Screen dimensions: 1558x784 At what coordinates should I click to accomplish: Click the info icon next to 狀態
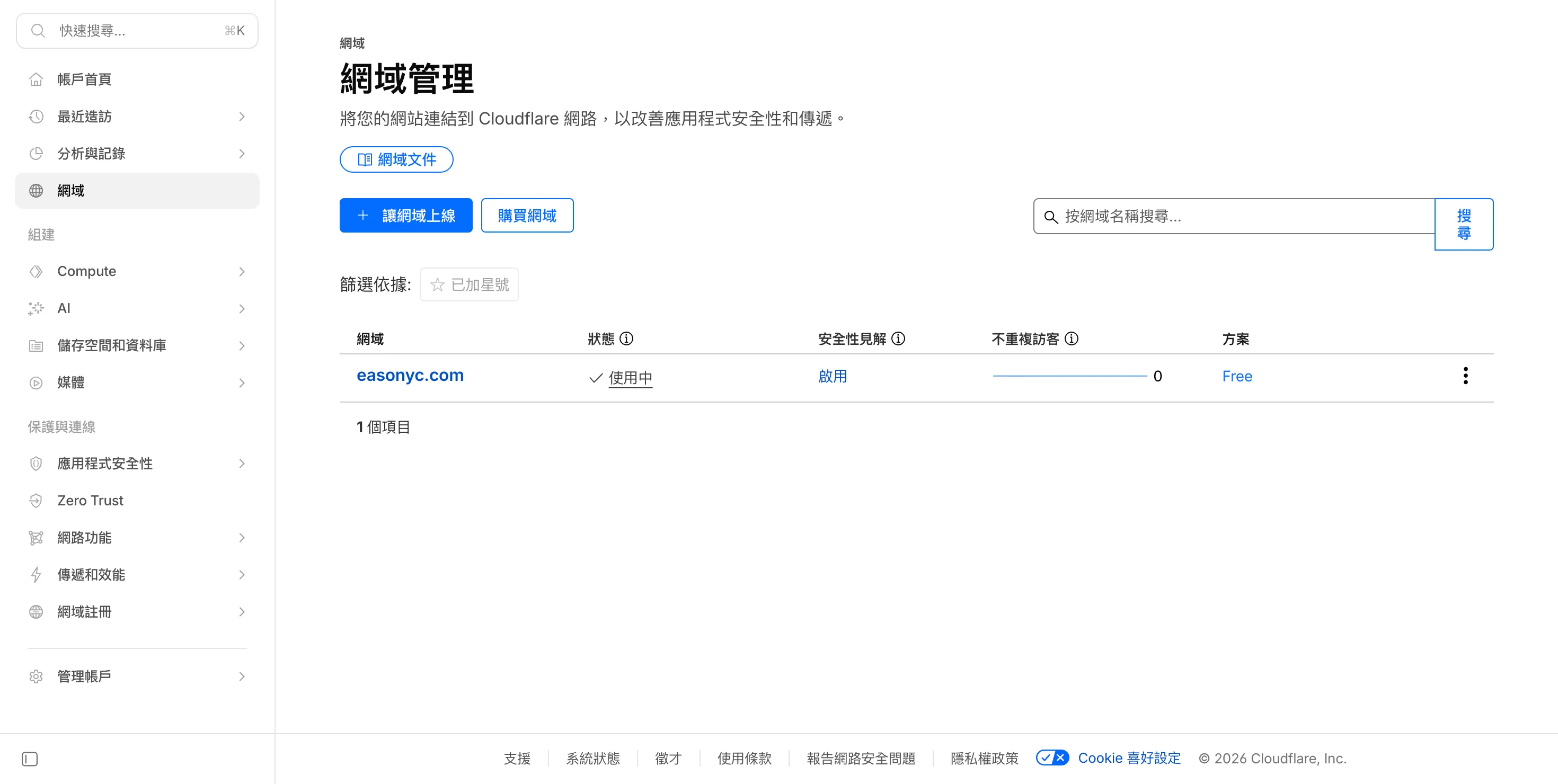click(626, 338)
